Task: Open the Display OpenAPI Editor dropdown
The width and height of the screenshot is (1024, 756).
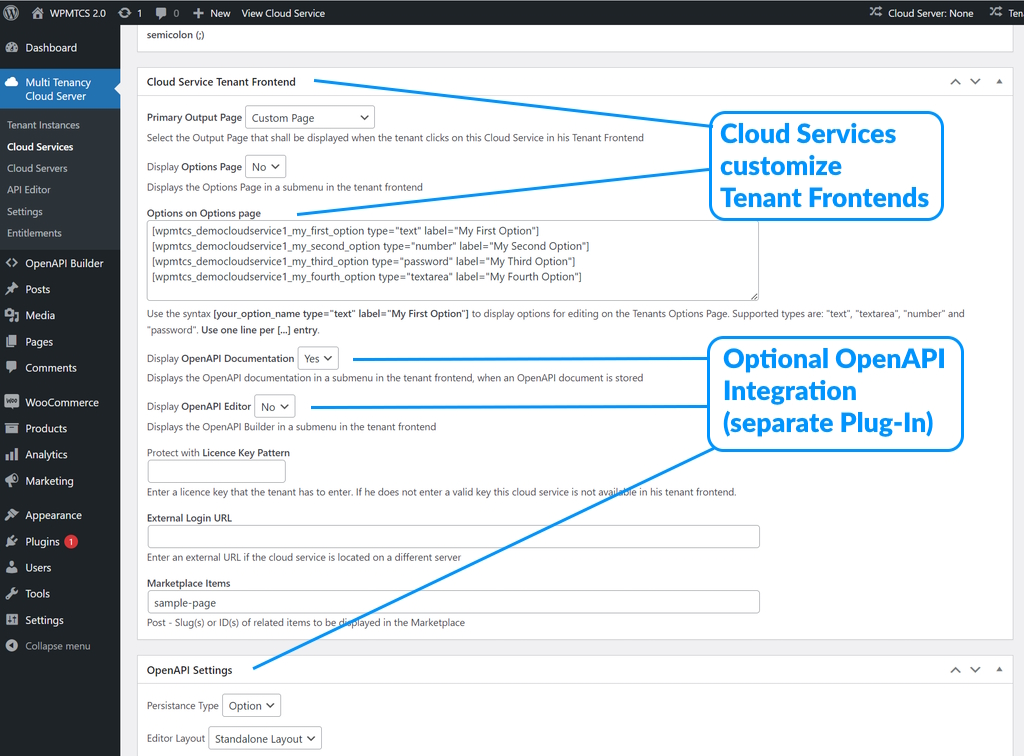Action: (x=274, y=406)
